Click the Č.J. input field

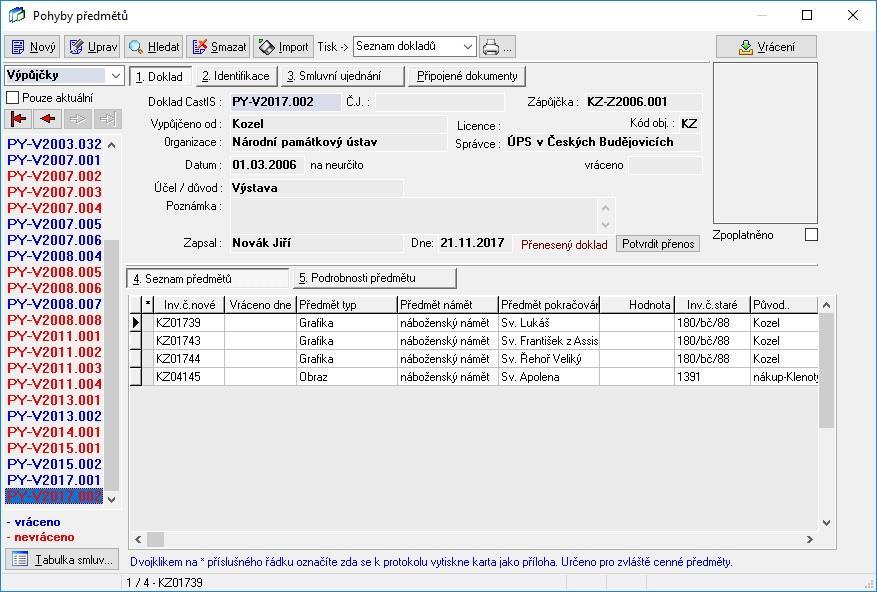440,102
